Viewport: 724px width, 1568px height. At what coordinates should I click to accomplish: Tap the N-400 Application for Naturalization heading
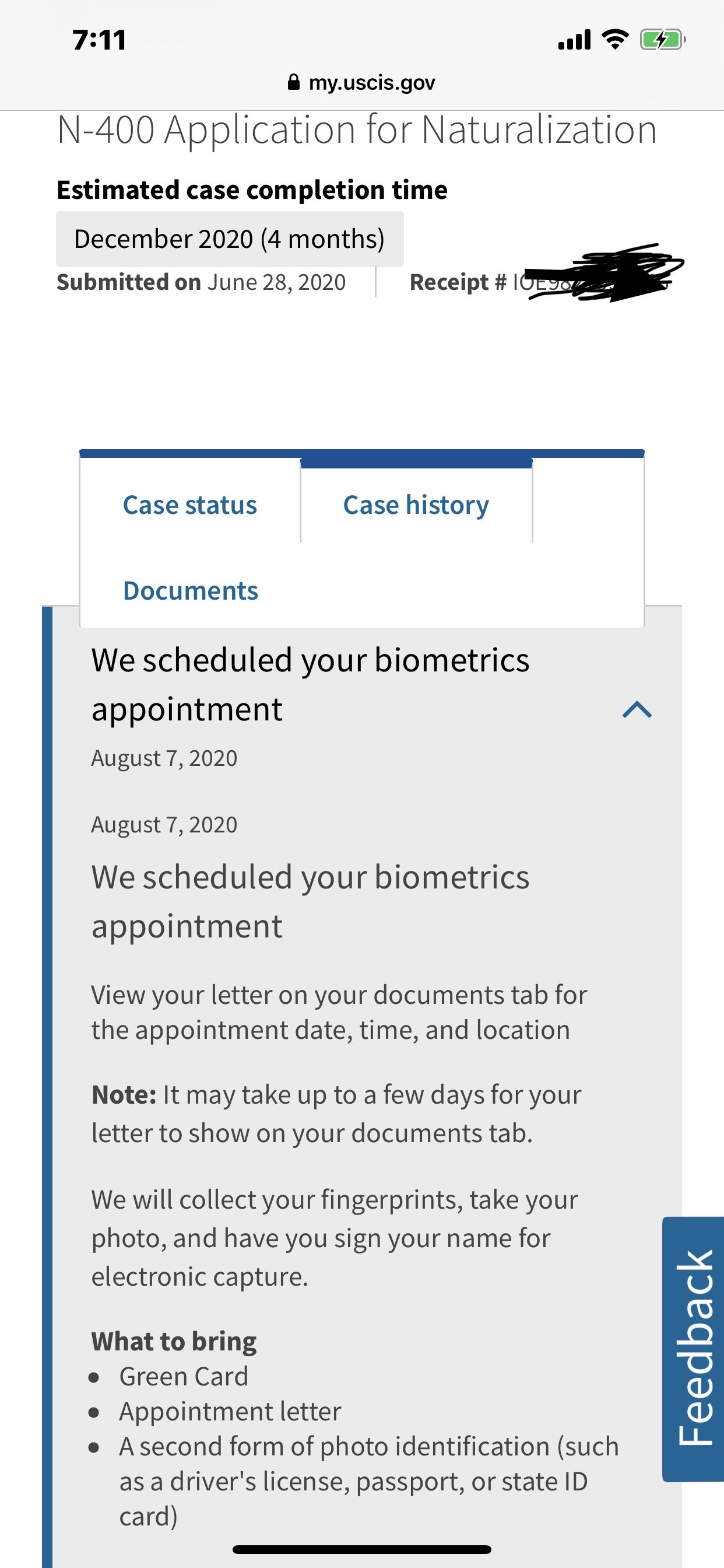[357, 129]
